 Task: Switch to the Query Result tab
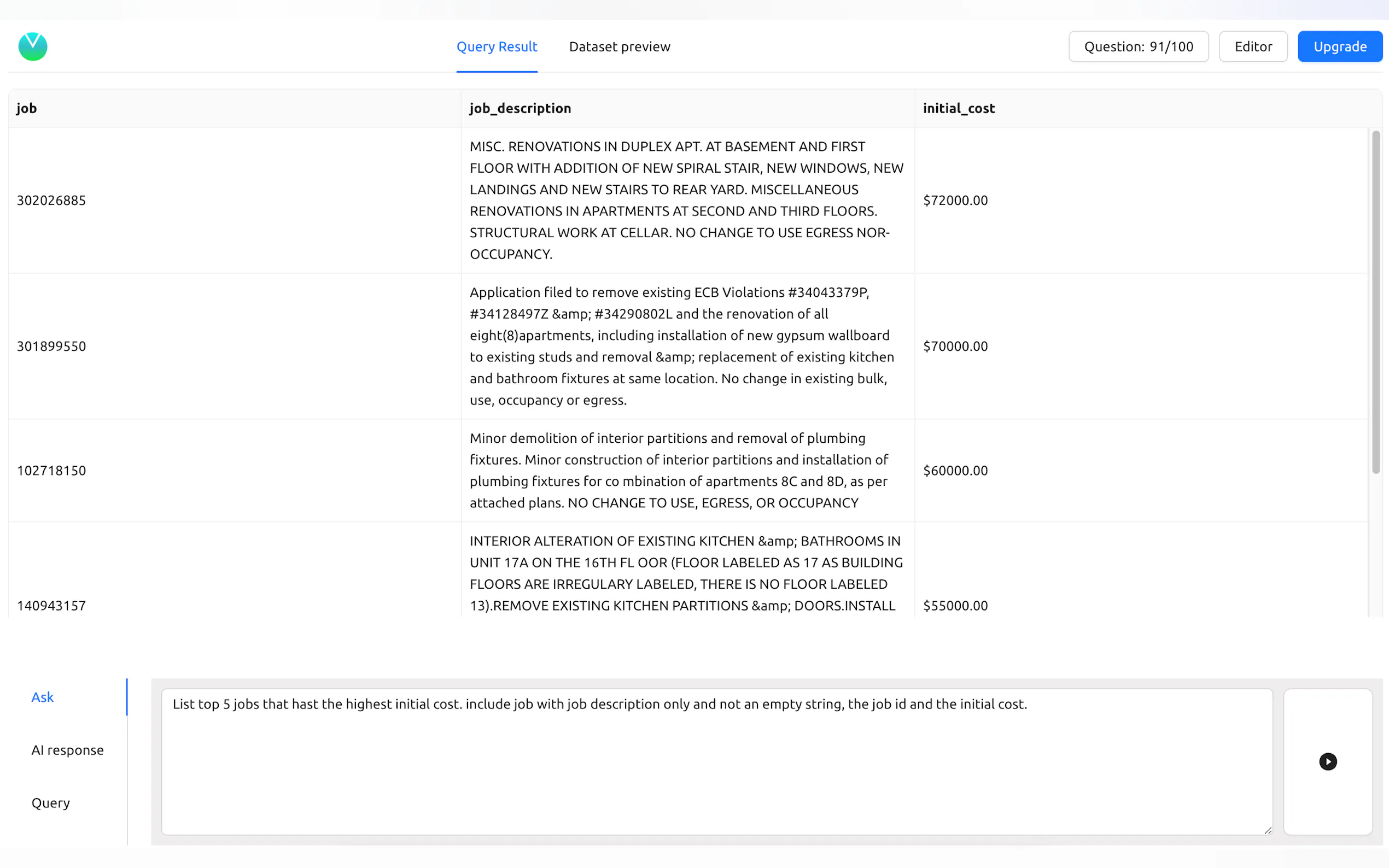(x=496, y=46)
